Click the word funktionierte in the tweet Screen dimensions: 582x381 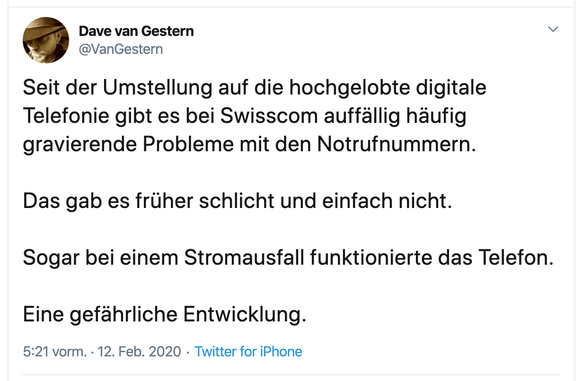click(x=371, y=257)
